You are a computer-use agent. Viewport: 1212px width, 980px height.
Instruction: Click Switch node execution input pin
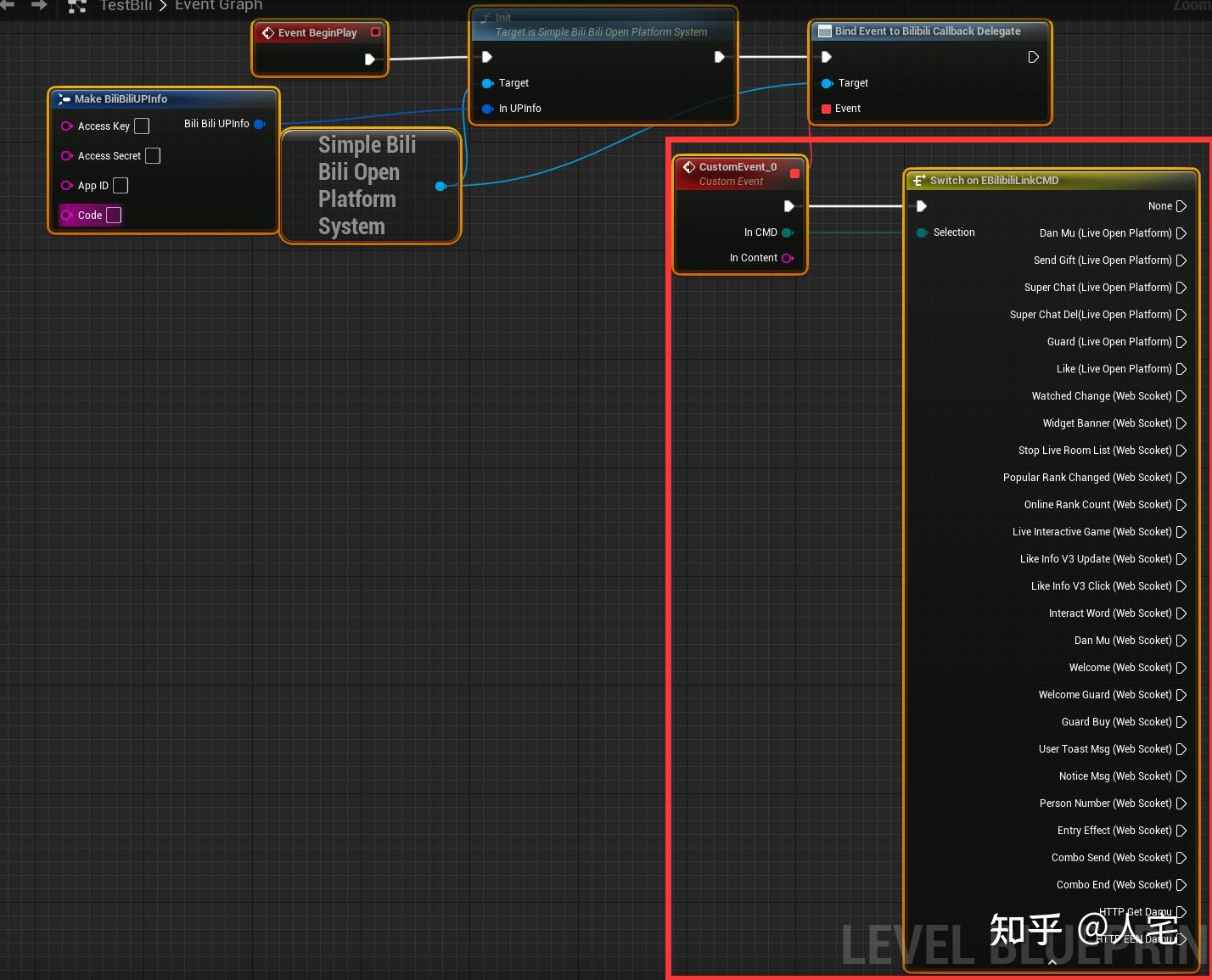point(922,206)
